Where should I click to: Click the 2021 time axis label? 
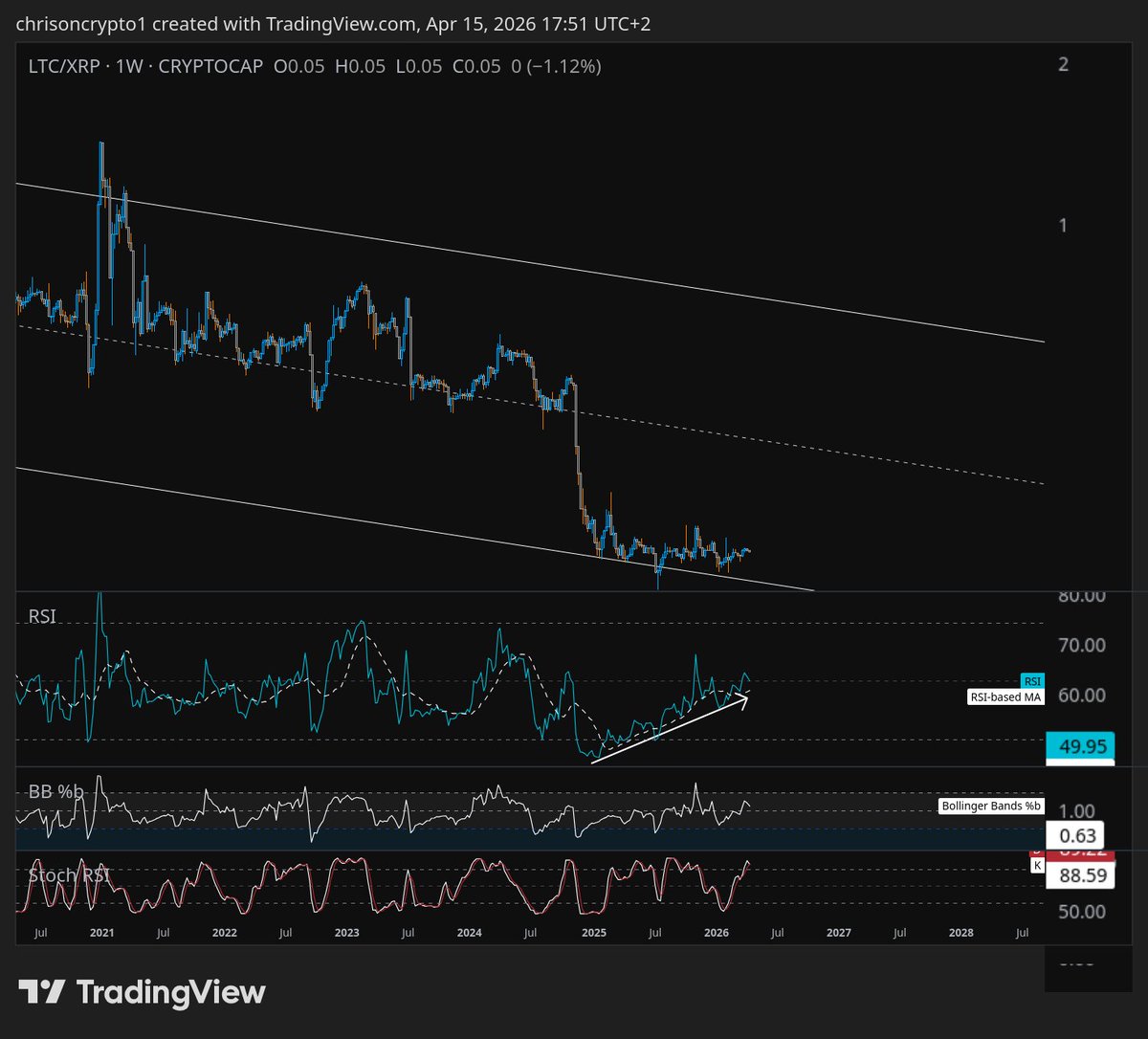click(101, 932)
